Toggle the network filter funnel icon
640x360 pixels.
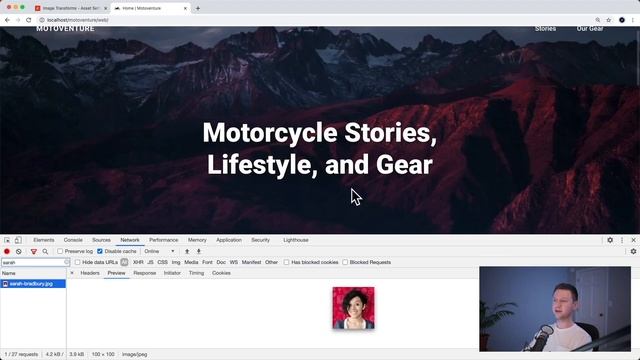click(34, 251)
